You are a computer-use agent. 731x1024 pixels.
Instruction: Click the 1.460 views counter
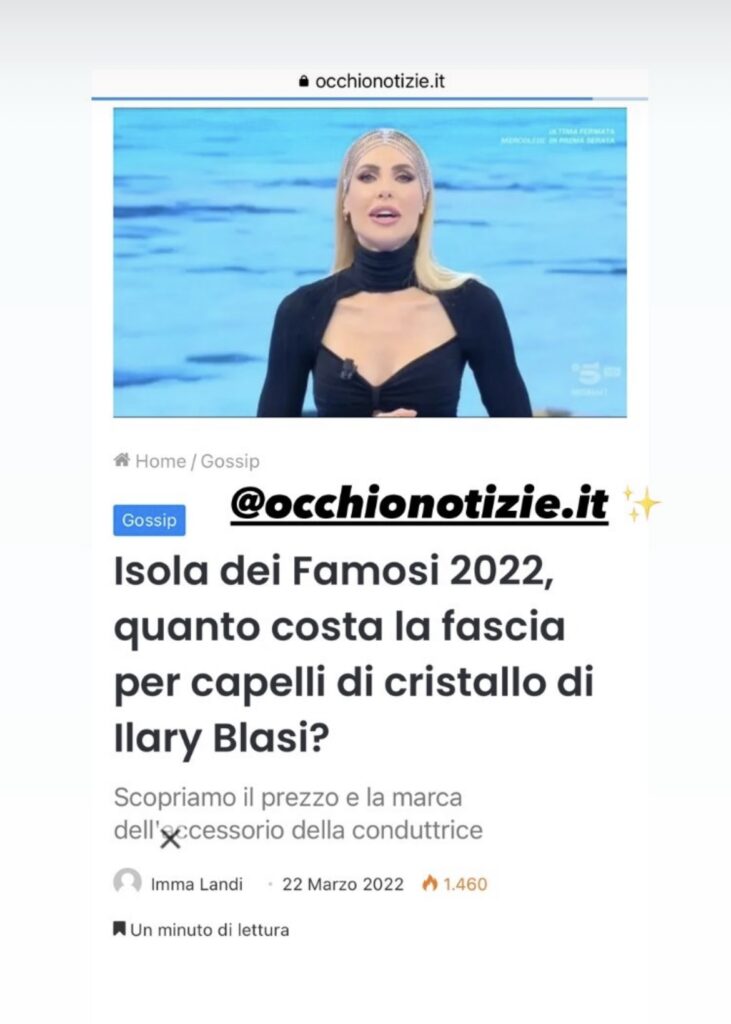[x=465, y=884]
